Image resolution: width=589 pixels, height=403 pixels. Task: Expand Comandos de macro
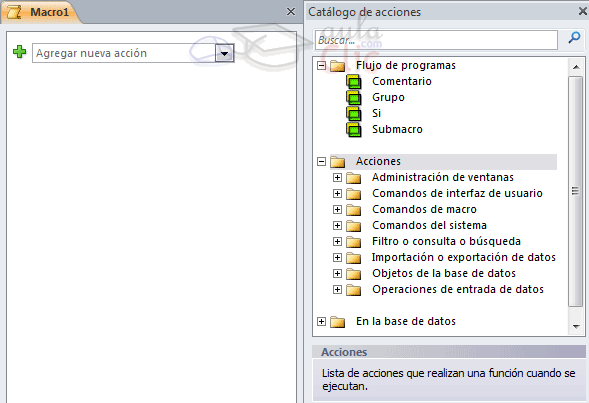337,210
